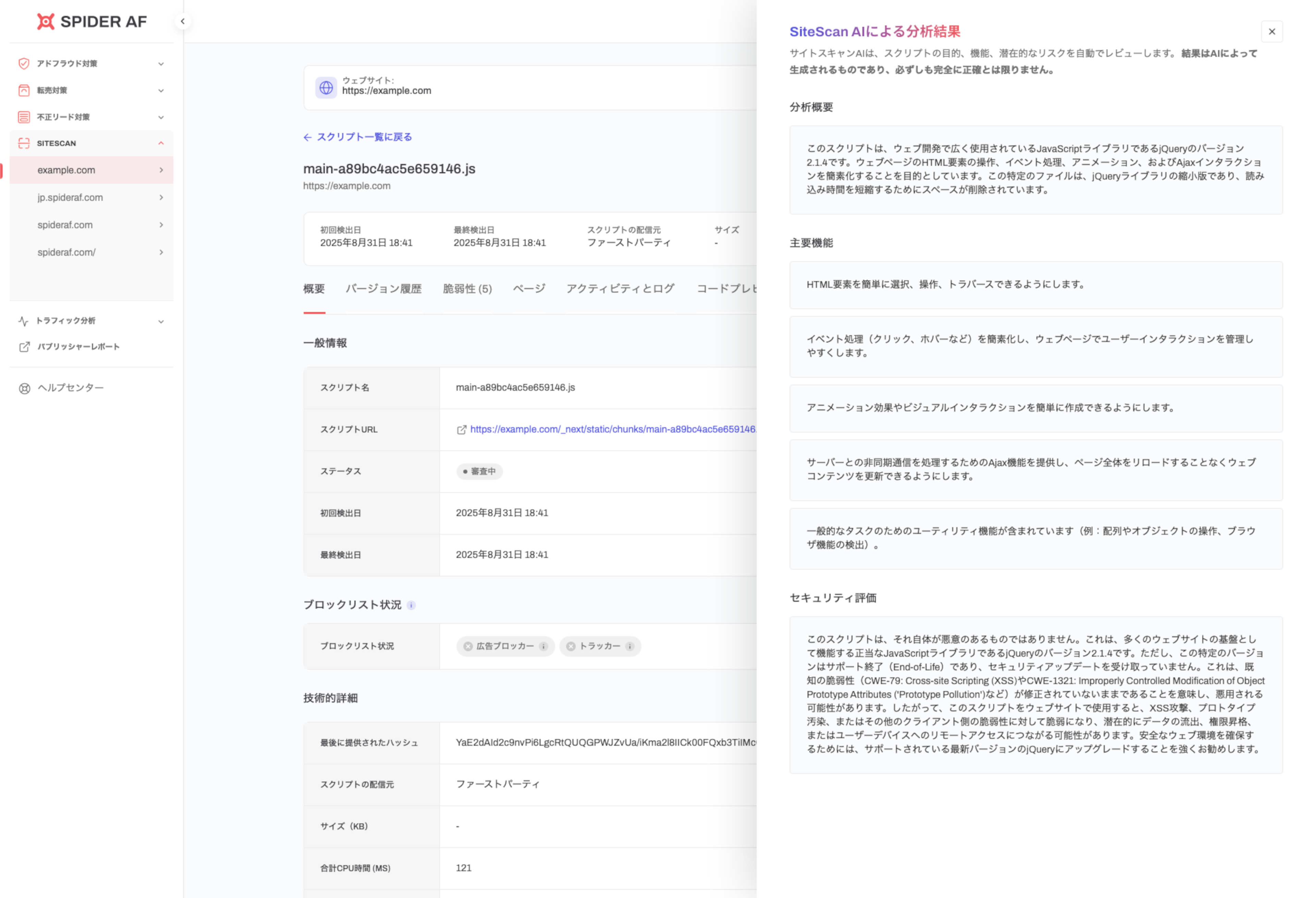The image size is (1316, 898).
Task: Click the info icon on 広告ブロッカー badge
Action: [x=543, y=647]
